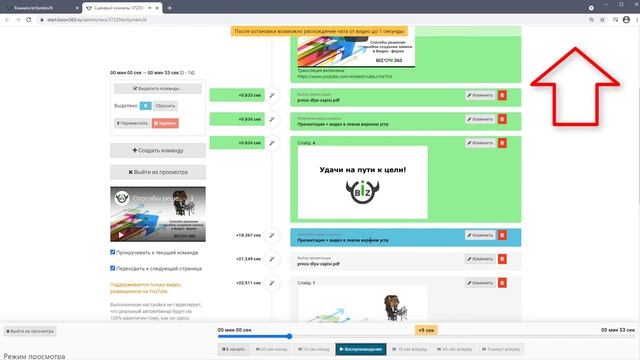Screen dimensions: 640x360
Task: Play the YouTube preview video
Action: tap(121, 235)
